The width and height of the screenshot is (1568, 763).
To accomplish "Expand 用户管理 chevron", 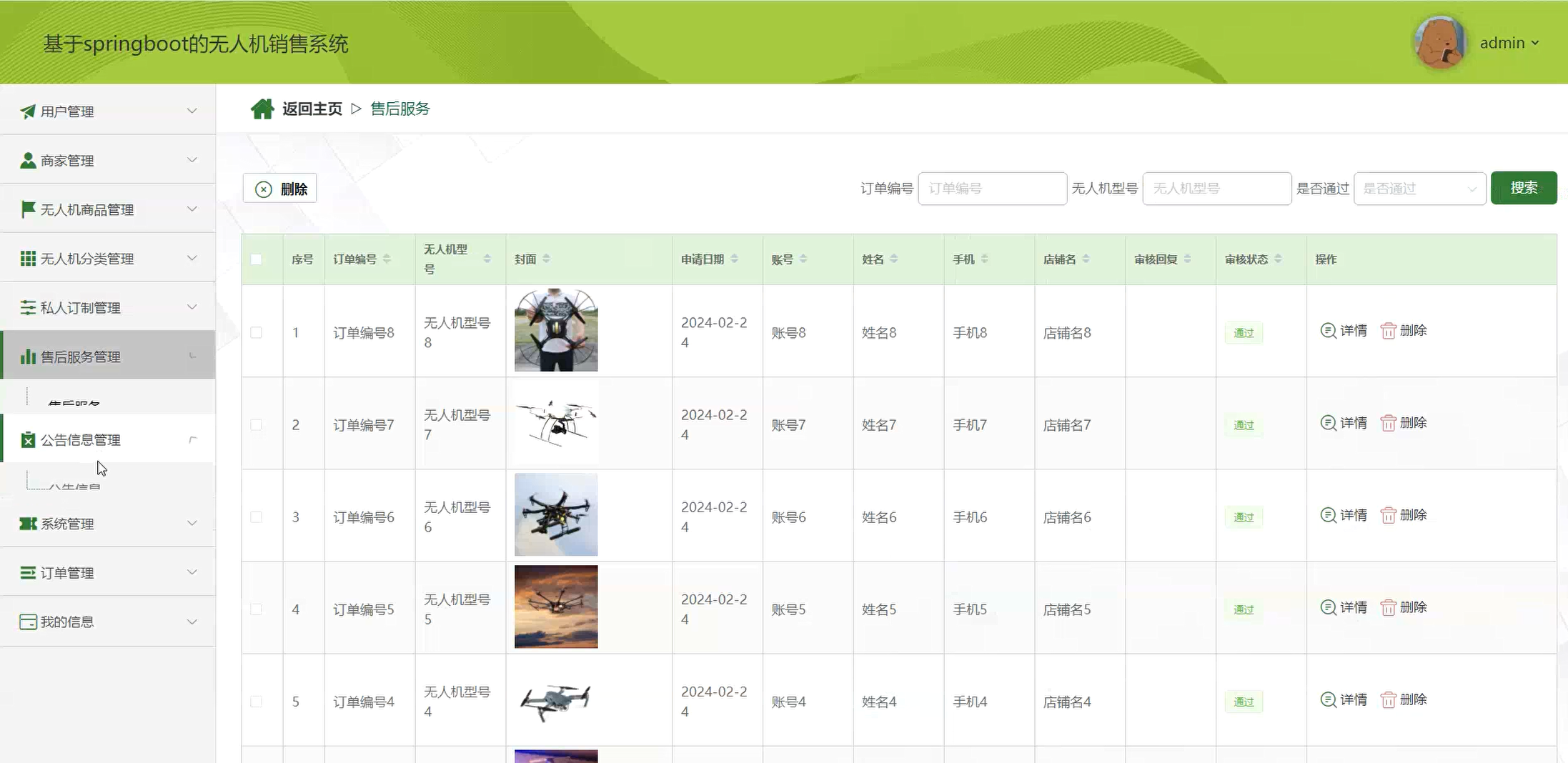I will click(192, 111).
